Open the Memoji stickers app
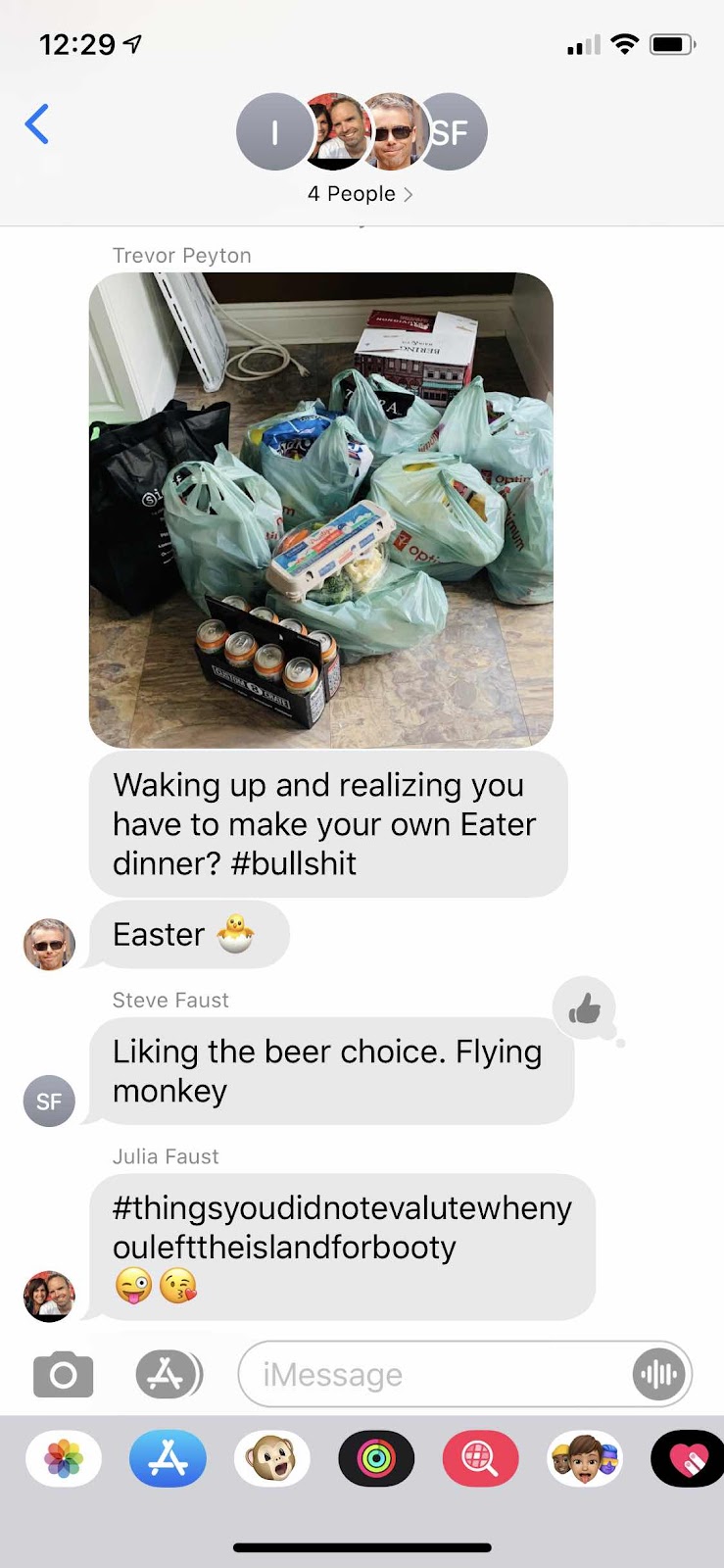Viewport: 724px width, 1568px height. tap(585, 1459)
